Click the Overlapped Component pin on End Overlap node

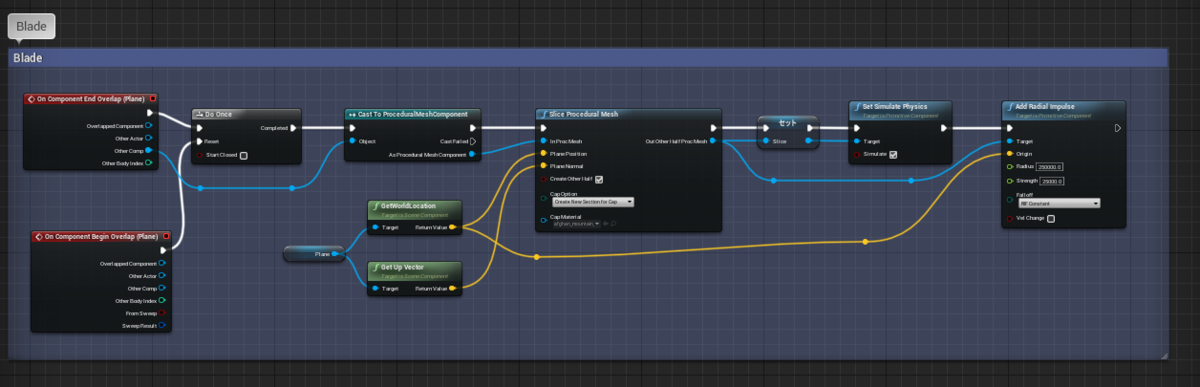(x=149, y=126)
